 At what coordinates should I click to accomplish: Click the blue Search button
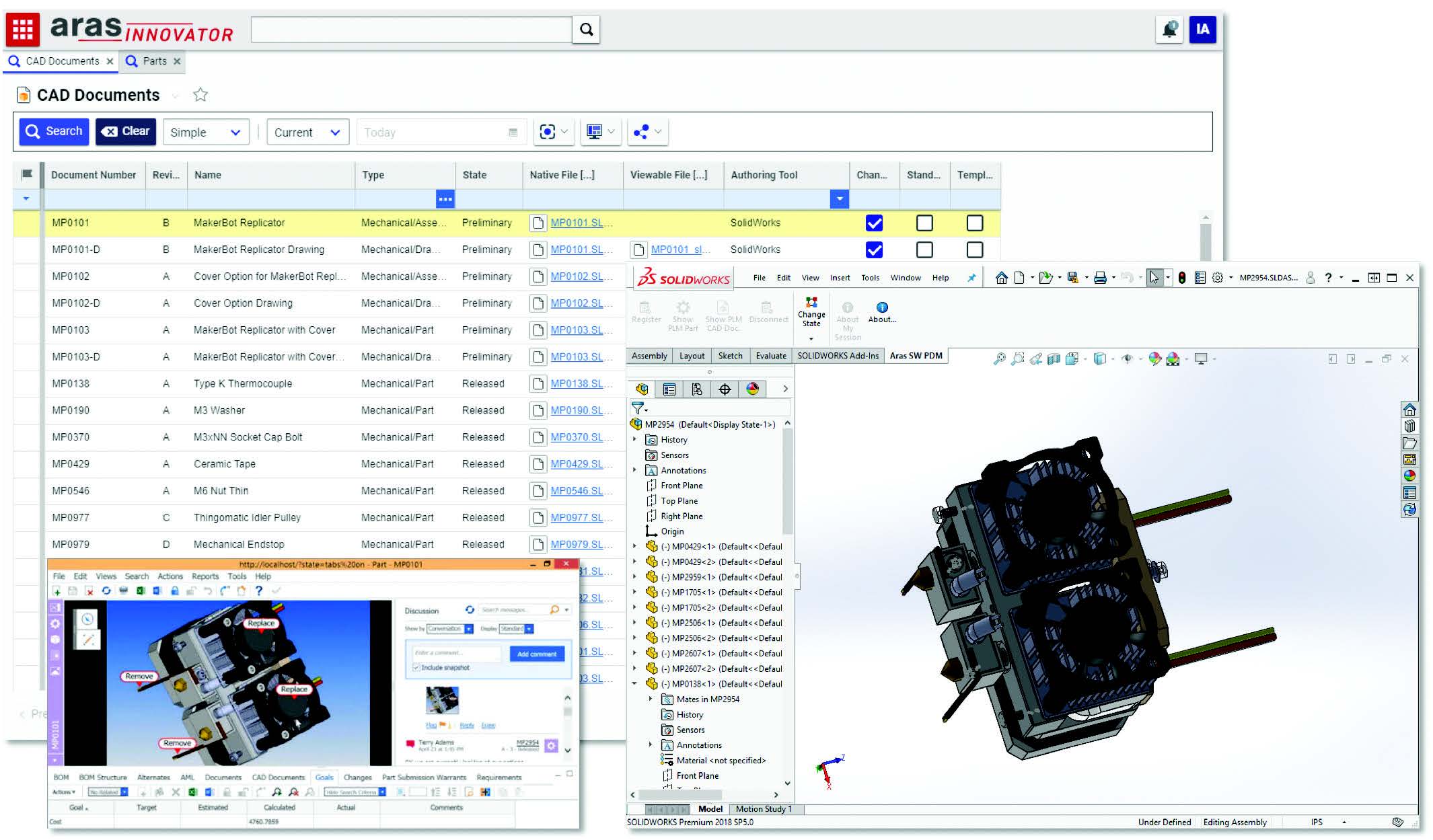tap(54, 132)
